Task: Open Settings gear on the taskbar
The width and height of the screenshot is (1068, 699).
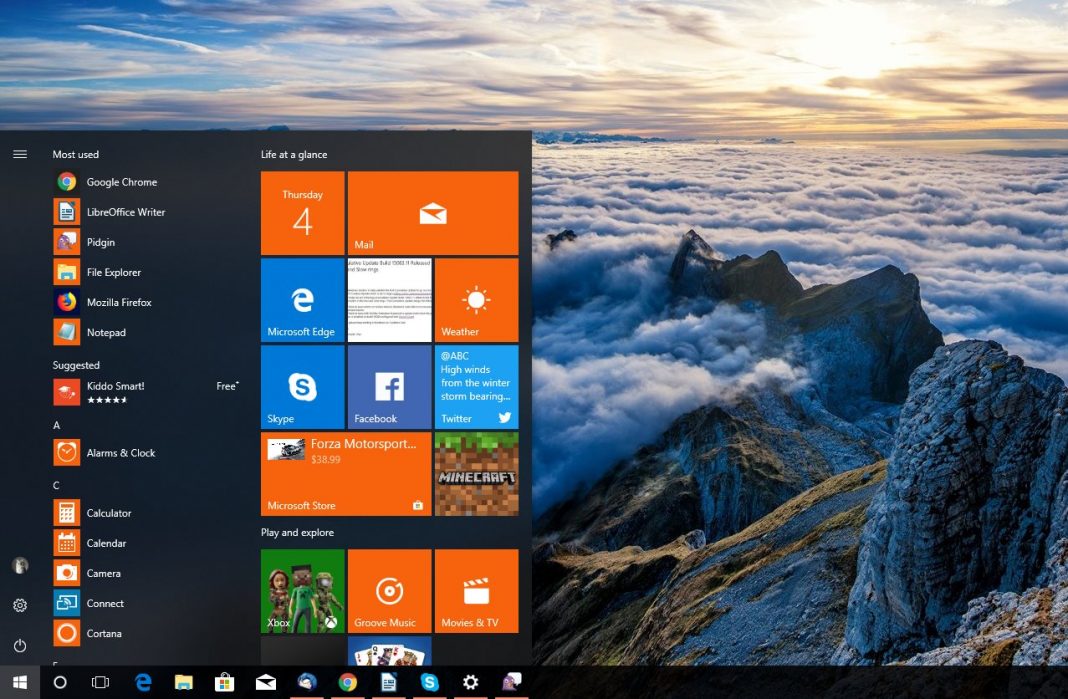Action: (470, 682)
